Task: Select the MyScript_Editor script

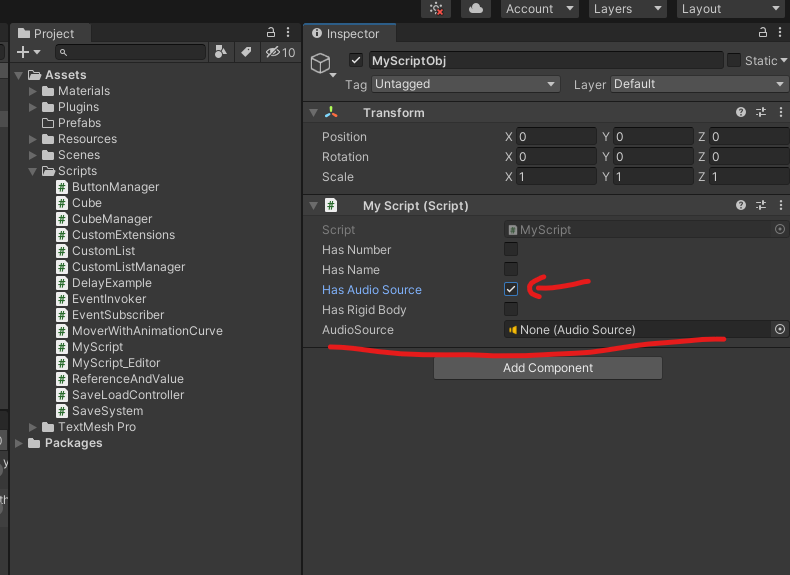Action: (116, 363)
